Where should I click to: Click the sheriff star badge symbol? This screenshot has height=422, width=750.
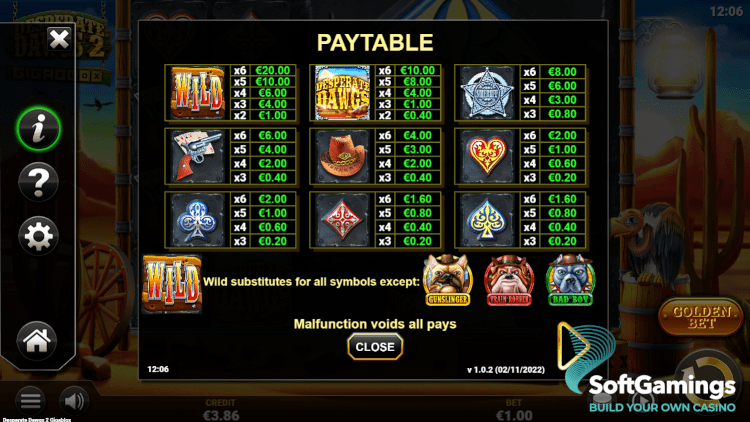[487, 93]
